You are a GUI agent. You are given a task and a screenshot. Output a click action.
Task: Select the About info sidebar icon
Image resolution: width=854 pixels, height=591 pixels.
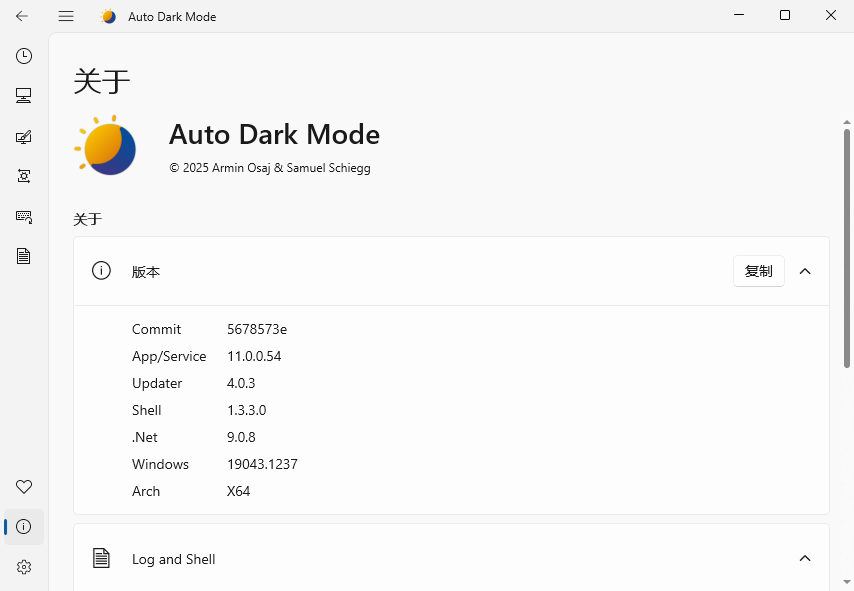(x=24, y=527)
